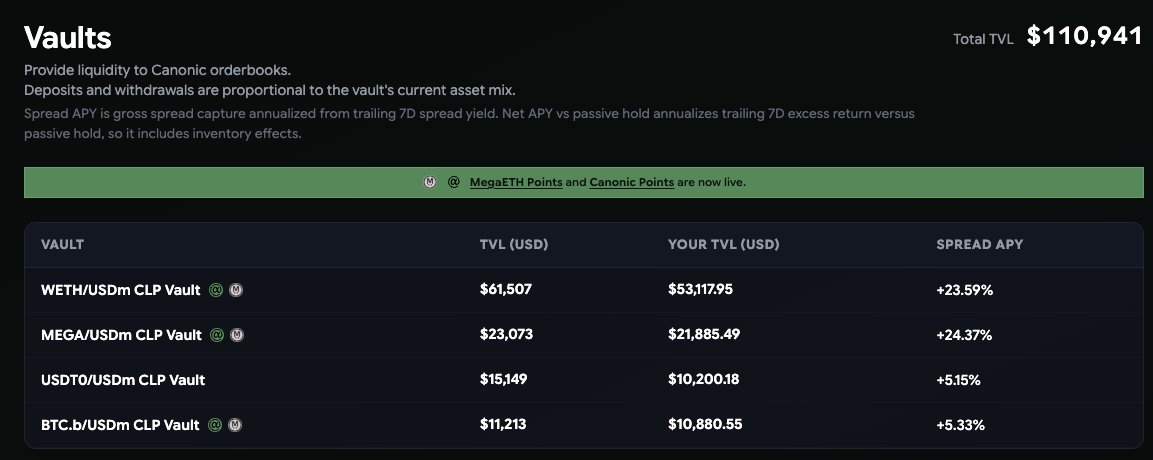Sort by the TVL (USD) column header
The height and width of the screenshot is (460, 1153).
pyautogui.click(x=514, y=245)
